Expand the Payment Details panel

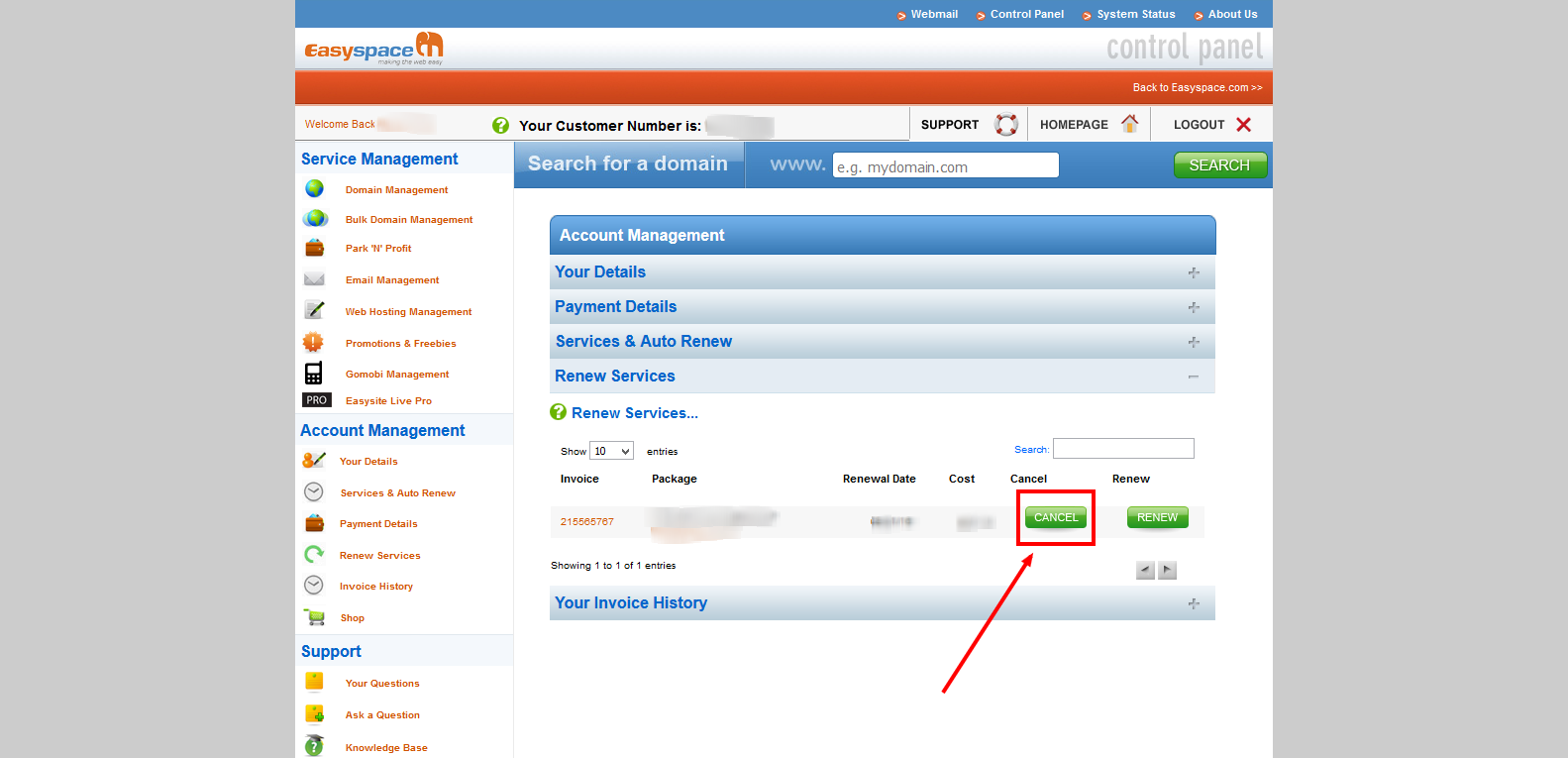tap(1193, 307)
